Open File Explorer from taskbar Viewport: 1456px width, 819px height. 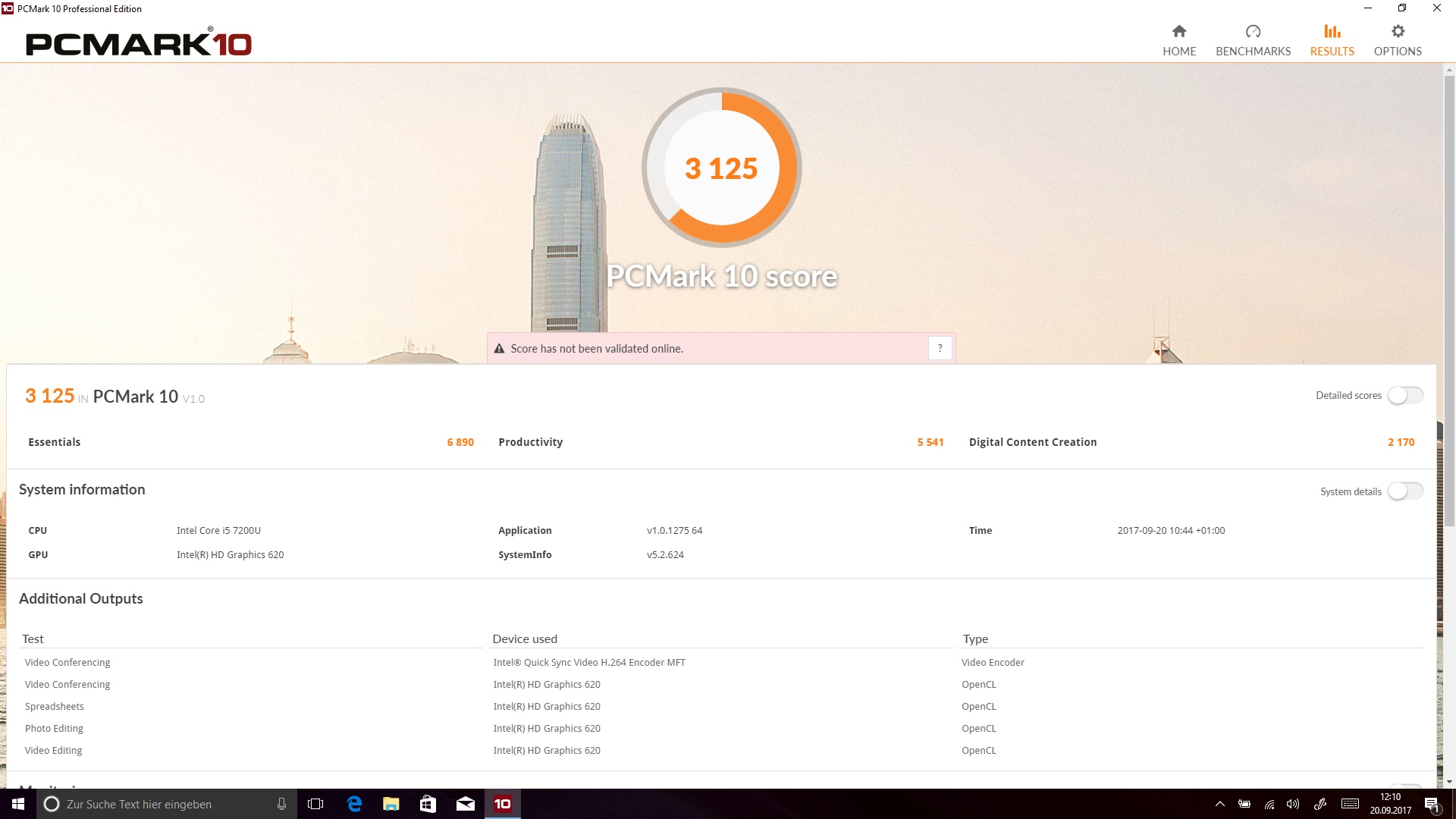(x=391, y=804)
